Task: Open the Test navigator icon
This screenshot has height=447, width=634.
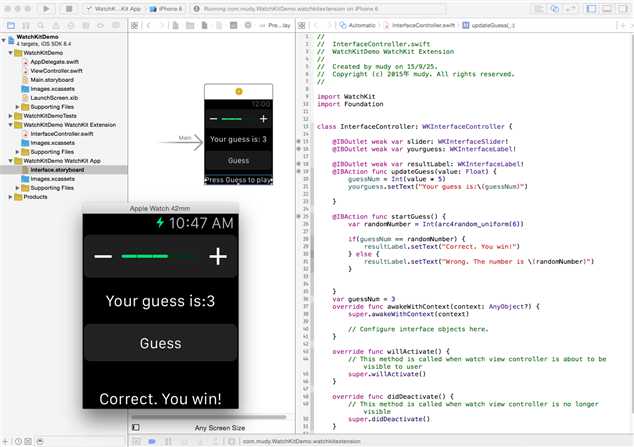Action: (x=71, y=25)
